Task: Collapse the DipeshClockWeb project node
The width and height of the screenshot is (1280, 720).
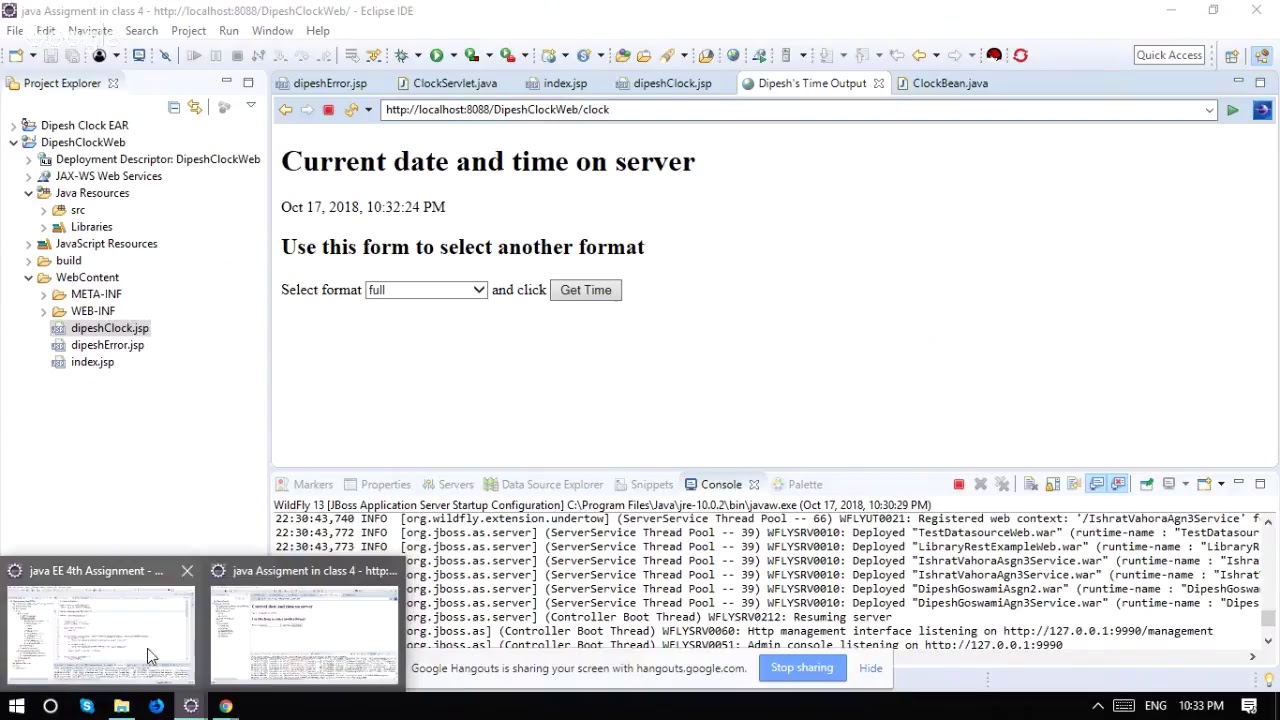Action: 13,143
